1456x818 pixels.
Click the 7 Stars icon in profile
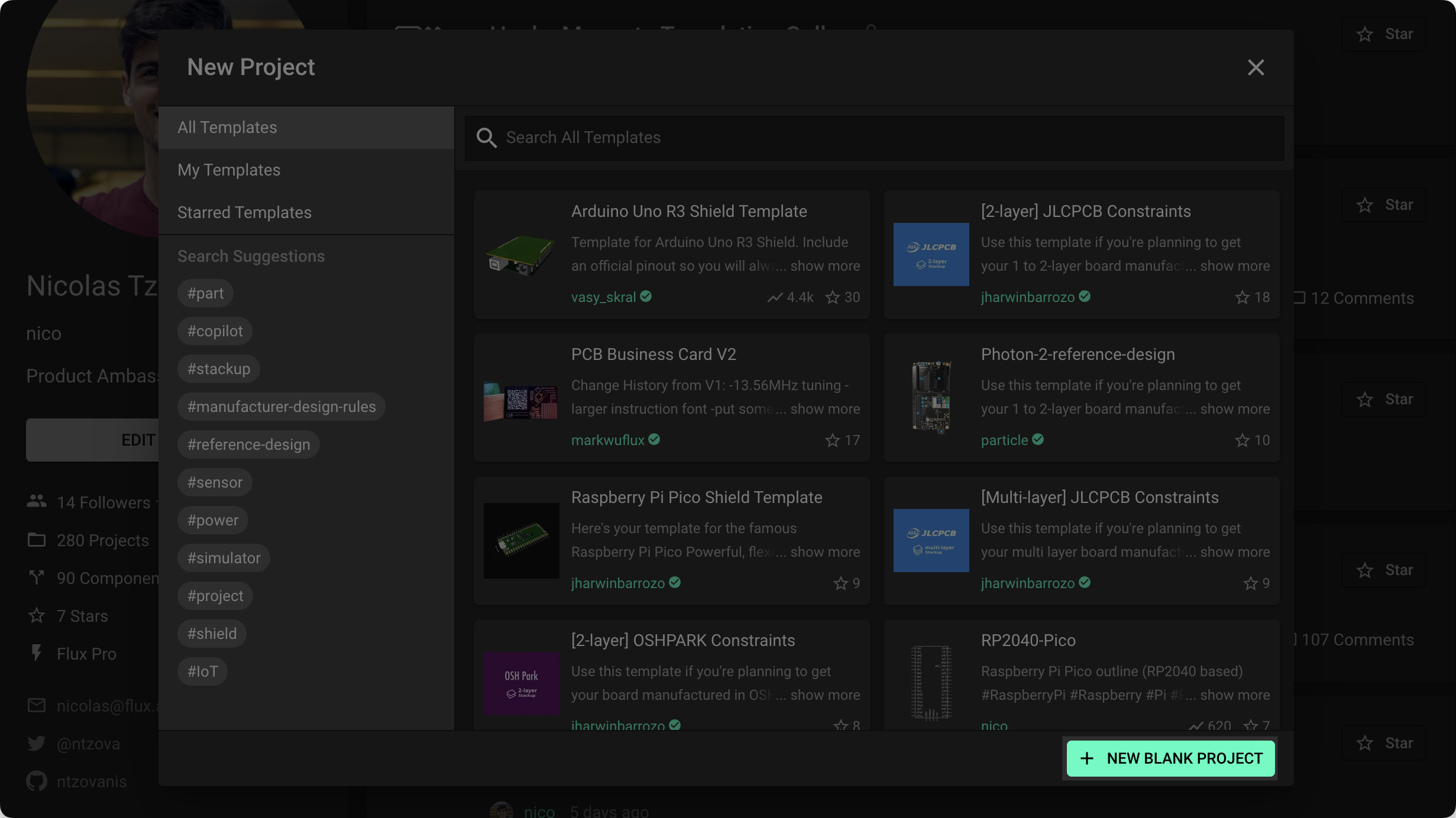(37, 615)
